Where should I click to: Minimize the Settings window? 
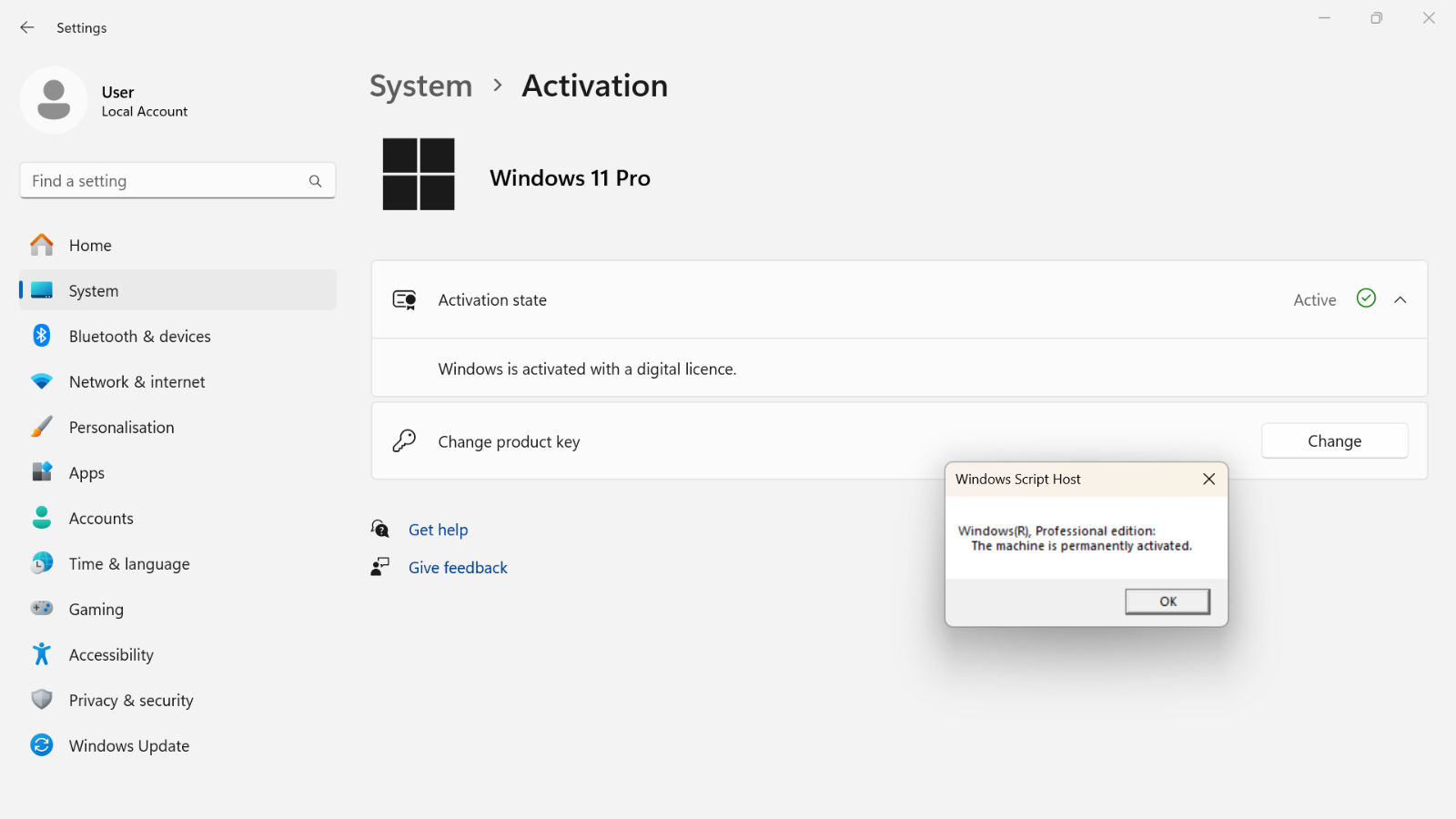(x=1324, y=18)
